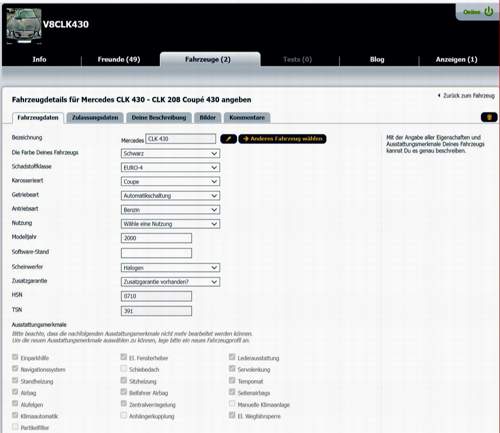This screenshot has height=433, width=500.
Task: Switch to the Kommentare sub-tab
Action: (247, 118)
